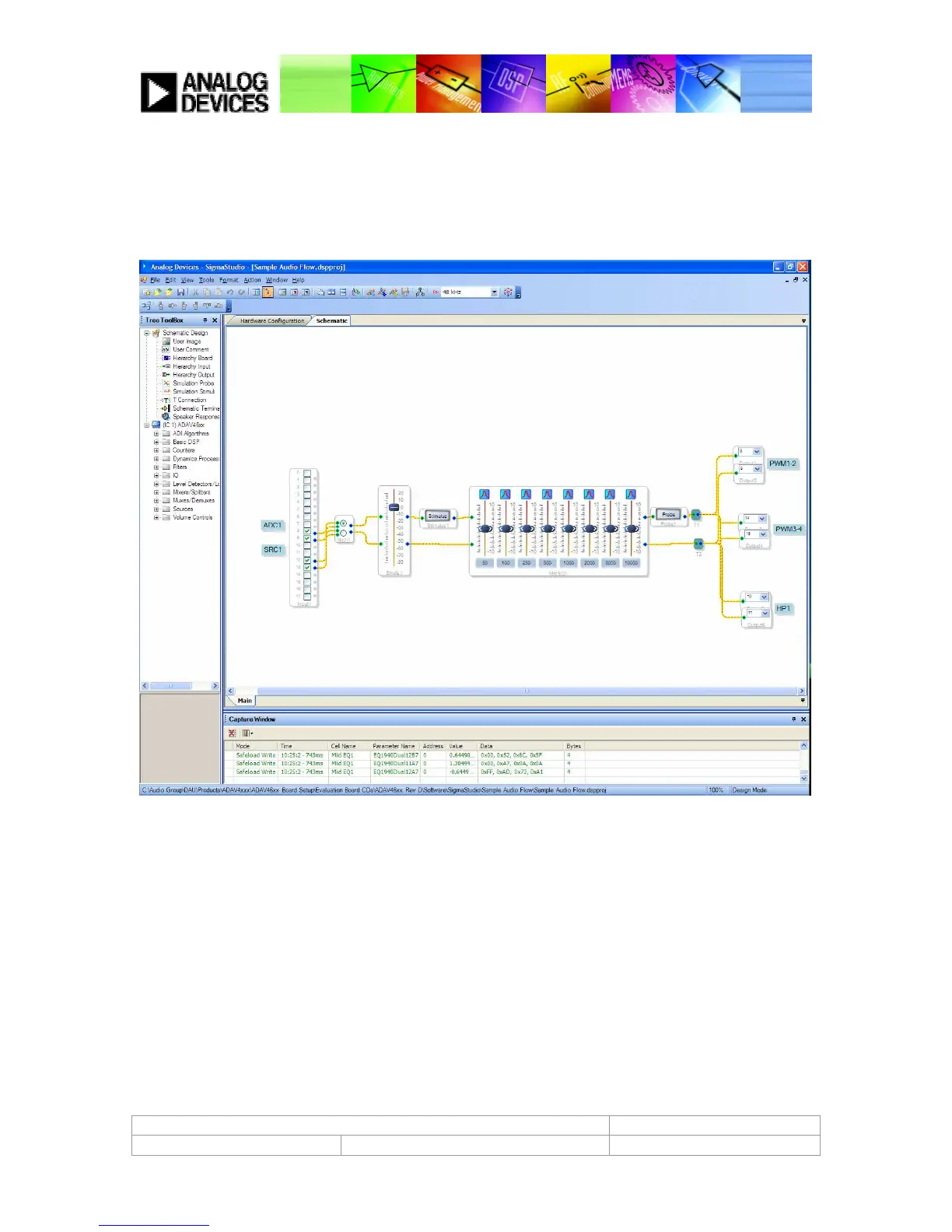Click the Single1 volume fader handle
The width and height of the screenshot is (952, 1232).
394,507
